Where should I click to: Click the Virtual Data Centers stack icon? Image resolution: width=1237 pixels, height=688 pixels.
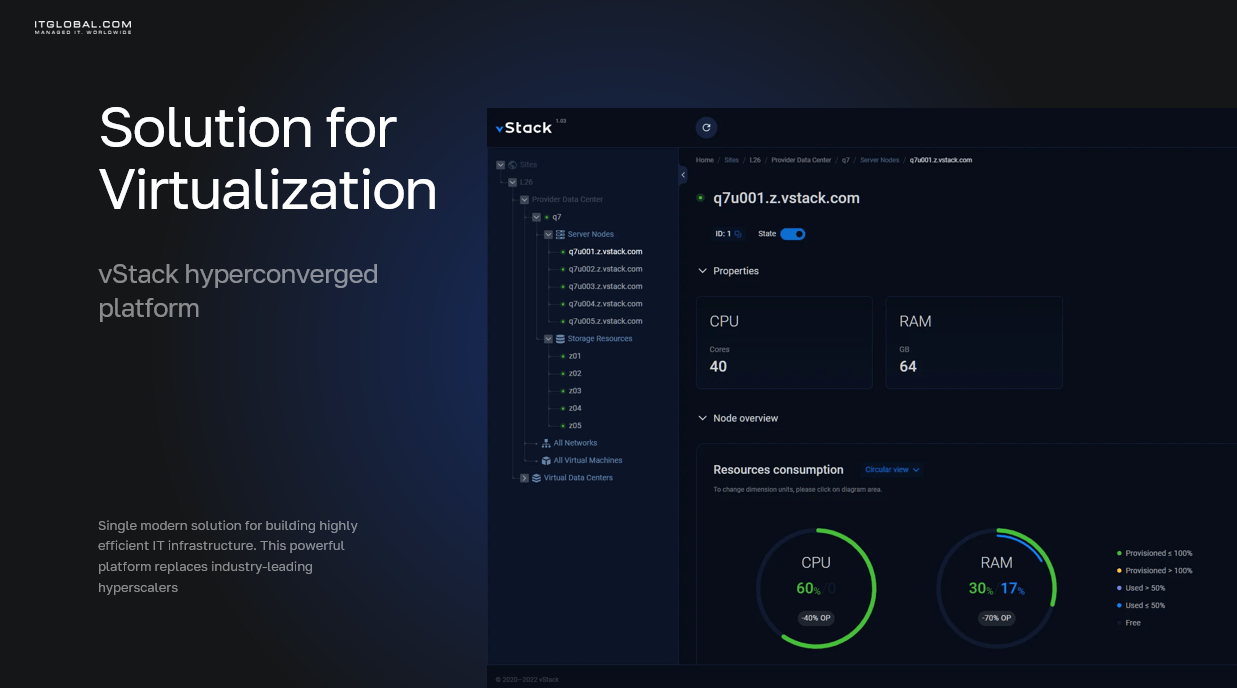pyautogui.click(x=536, y=478)
